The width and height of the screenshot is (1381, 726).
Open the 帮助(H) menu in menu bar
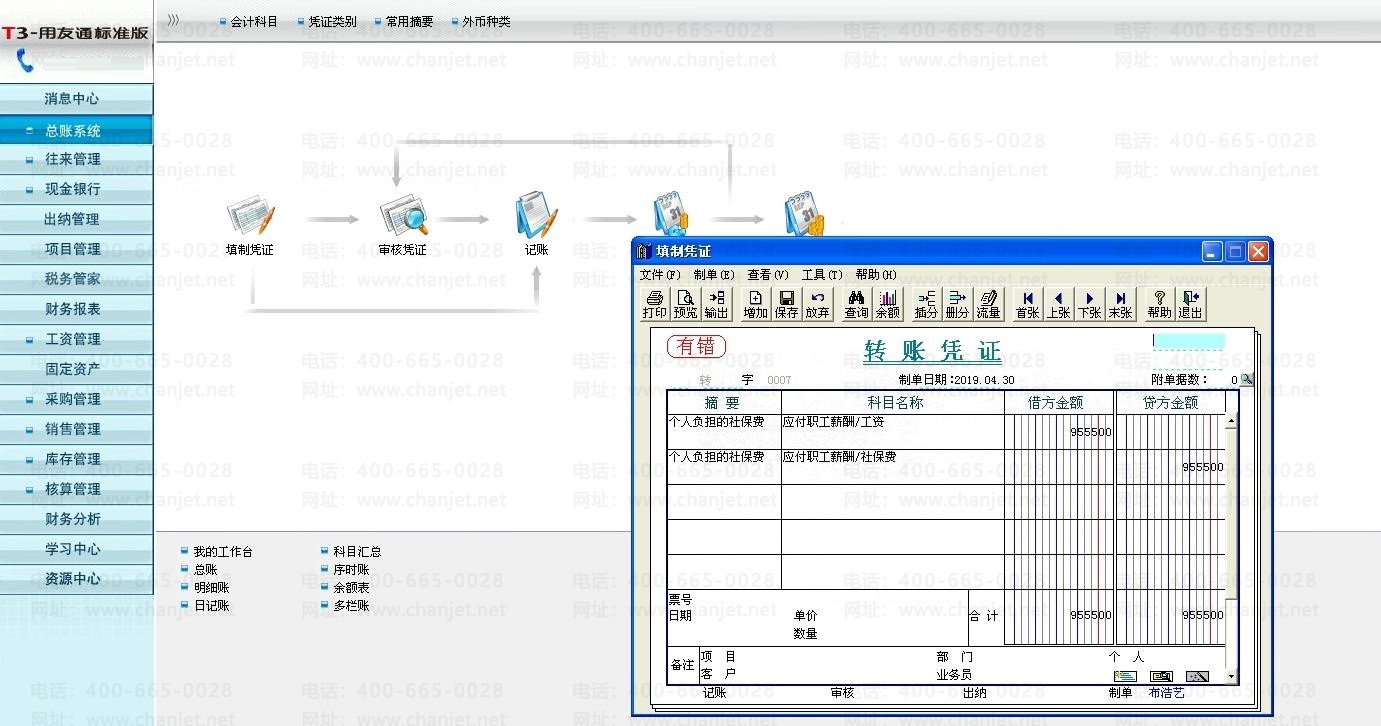(876, 275)
